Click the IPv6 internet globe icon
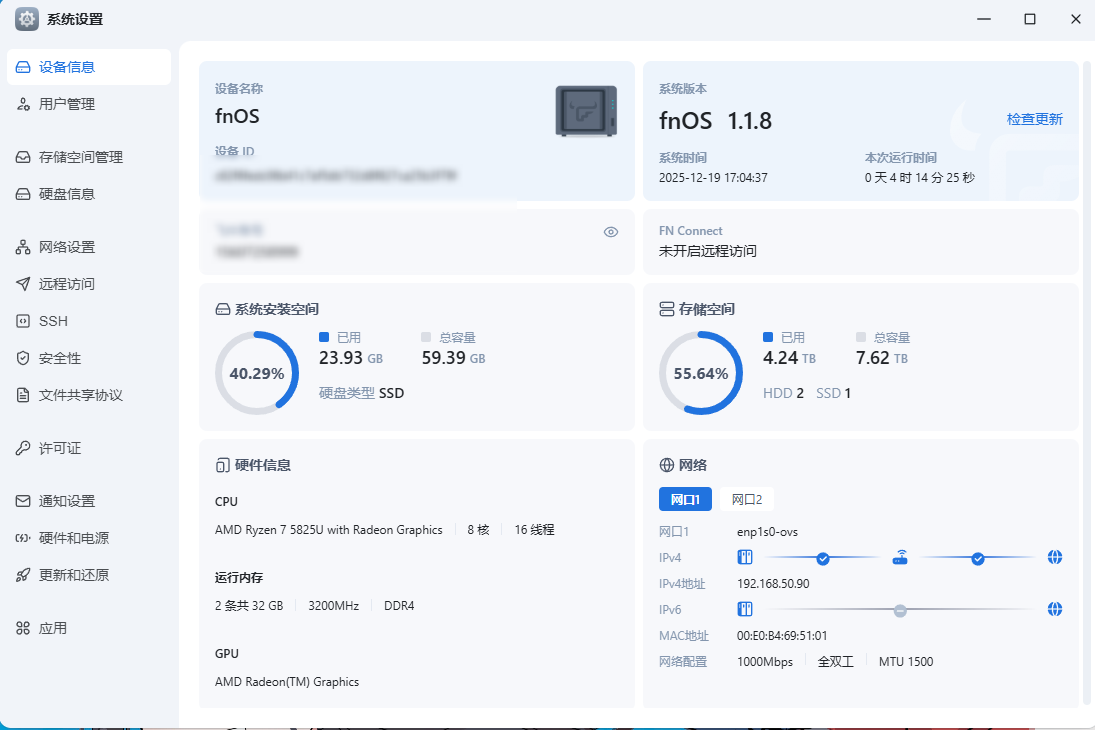This screenshot has width=1095, height=730. point(1054,609)
